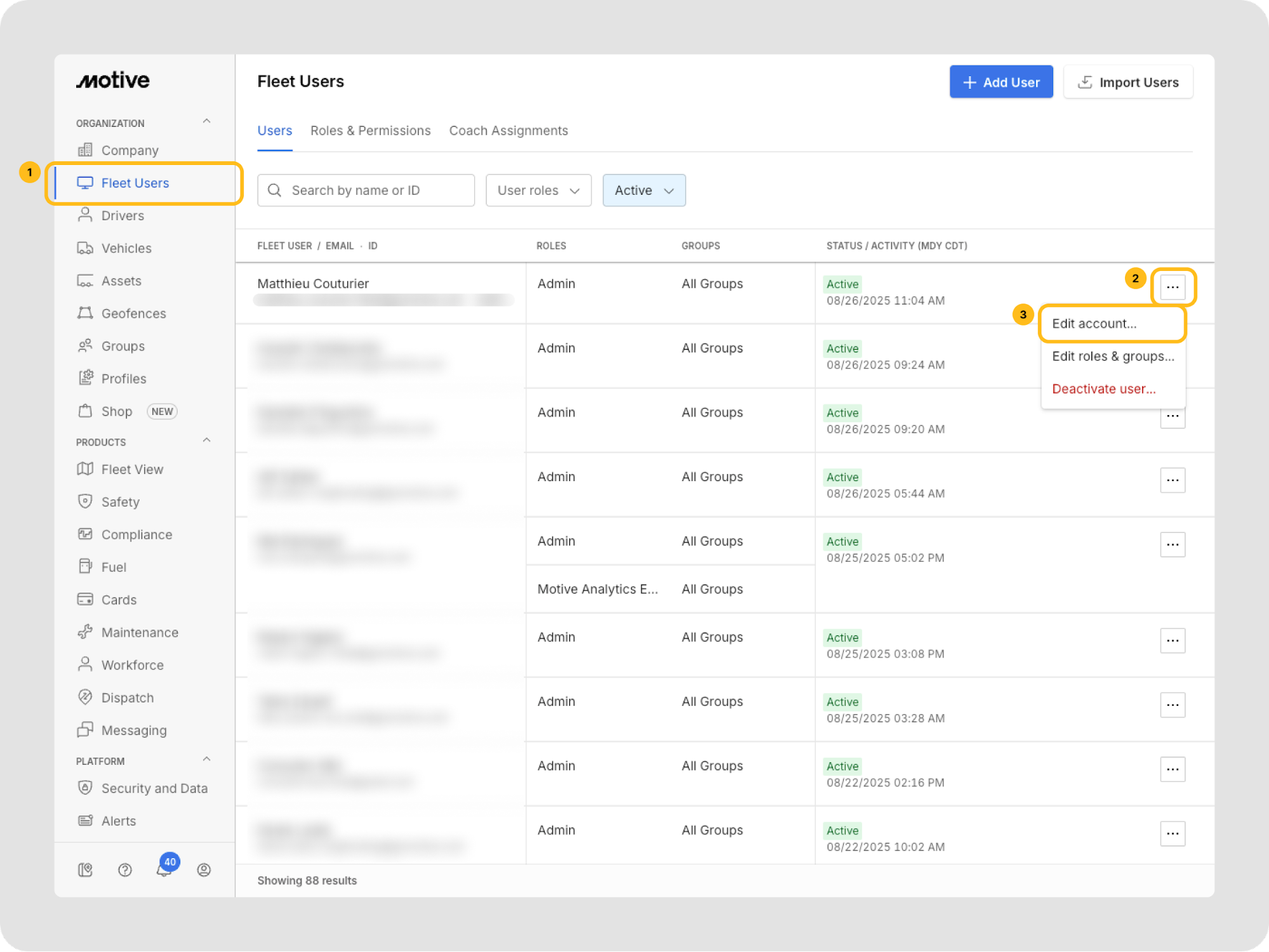Collapse the Platform section chevron
This screenshot has width=1269, height=952.
[x=206, y=759]
